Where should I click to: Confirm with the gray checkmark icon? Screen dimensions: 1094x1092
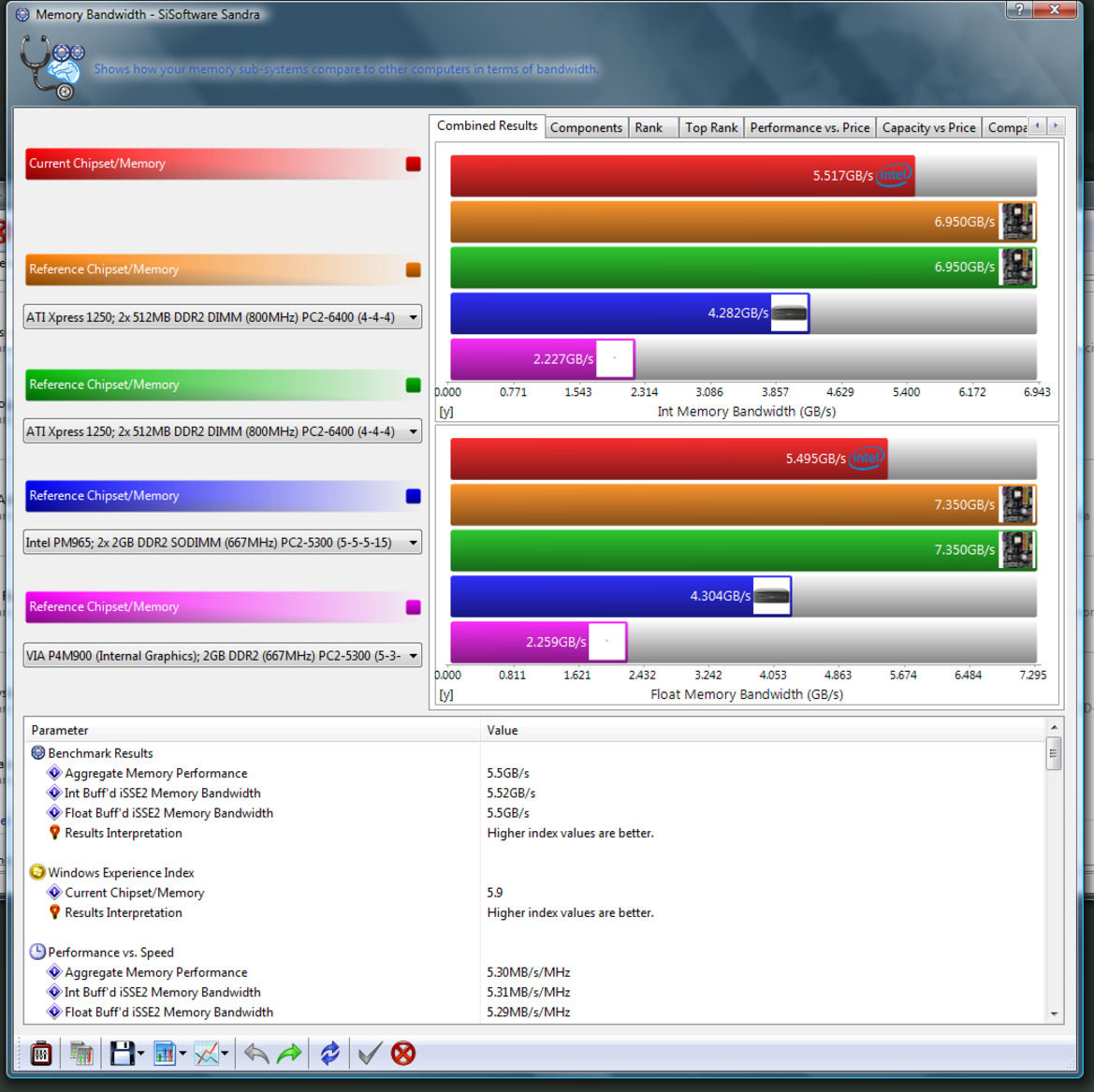pos(370,1053)
